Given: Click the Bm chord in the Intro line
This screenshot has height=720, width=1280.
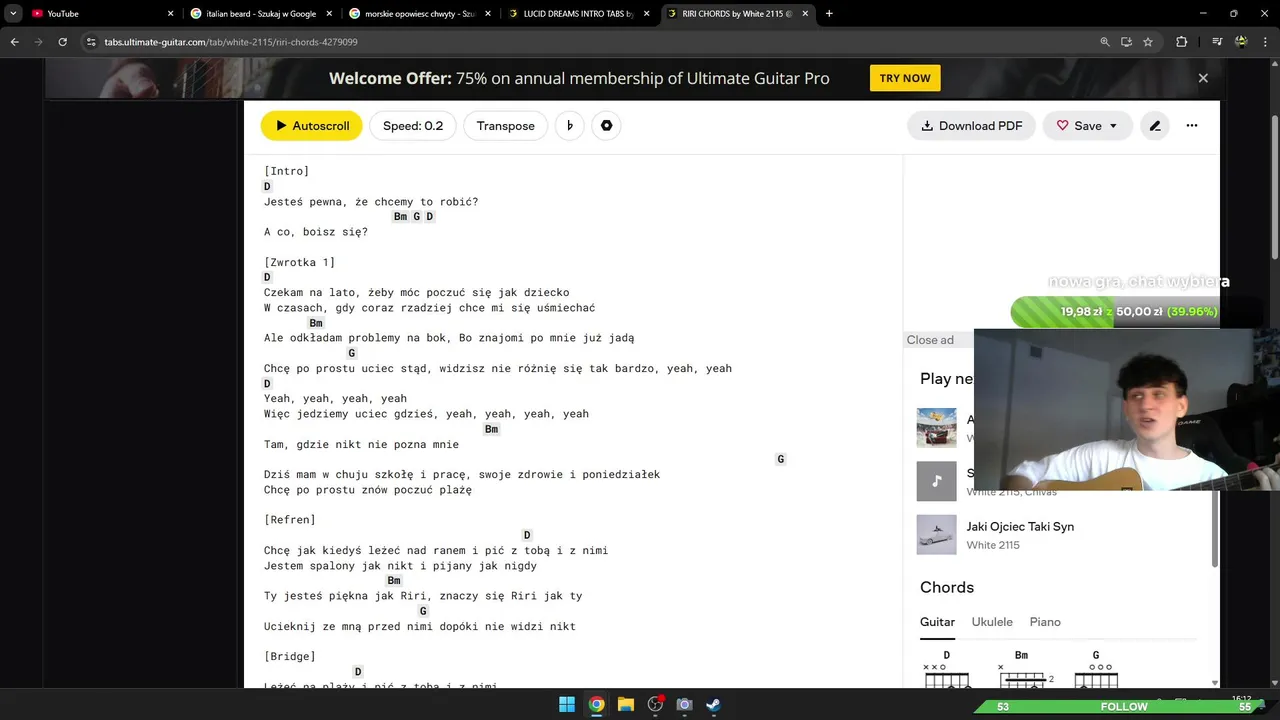Looking at the screenshot, I should point(400,217).
